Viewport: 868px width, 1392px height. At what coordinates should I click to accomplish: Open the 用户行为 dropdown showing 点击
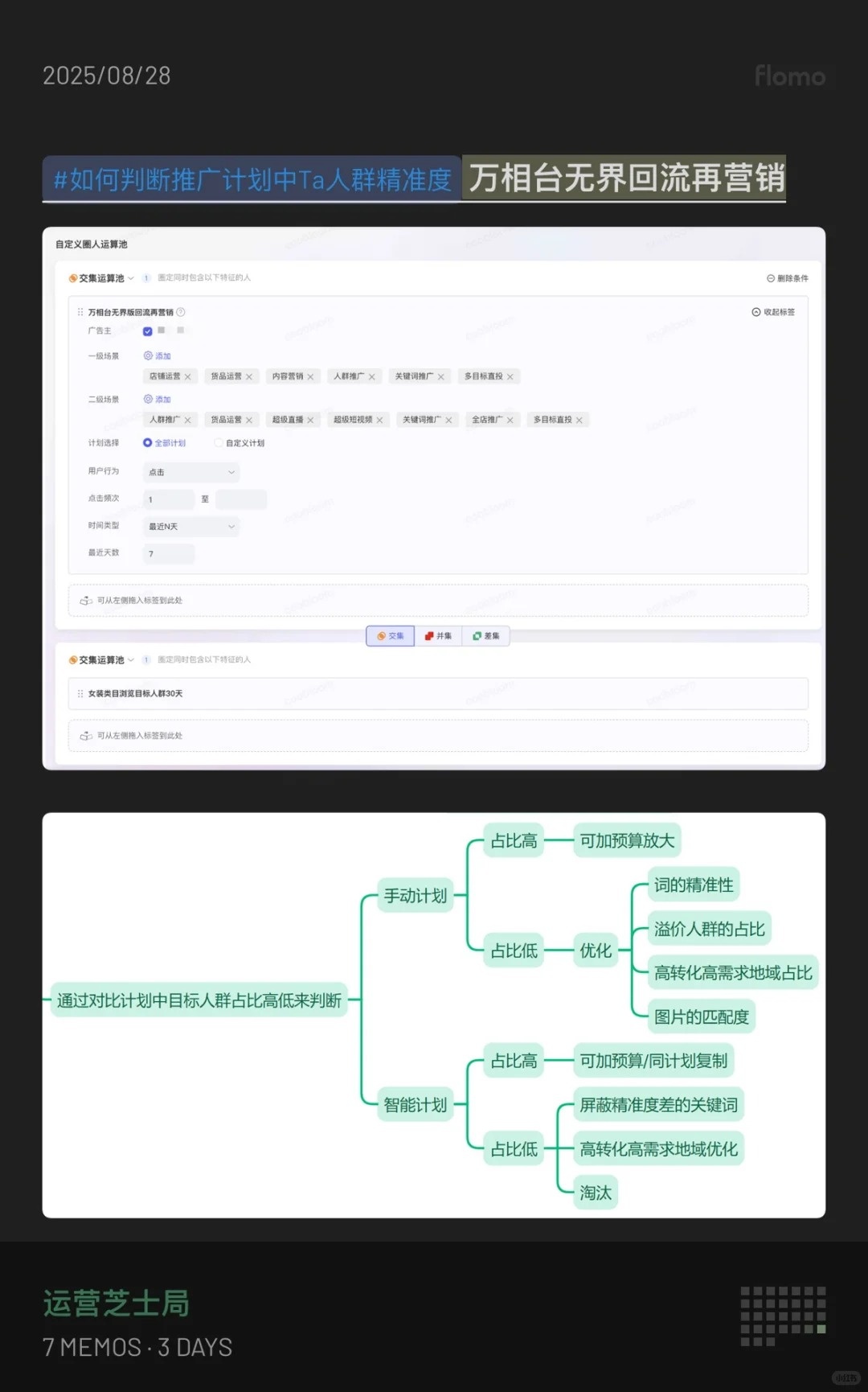[x=191, y=473]
